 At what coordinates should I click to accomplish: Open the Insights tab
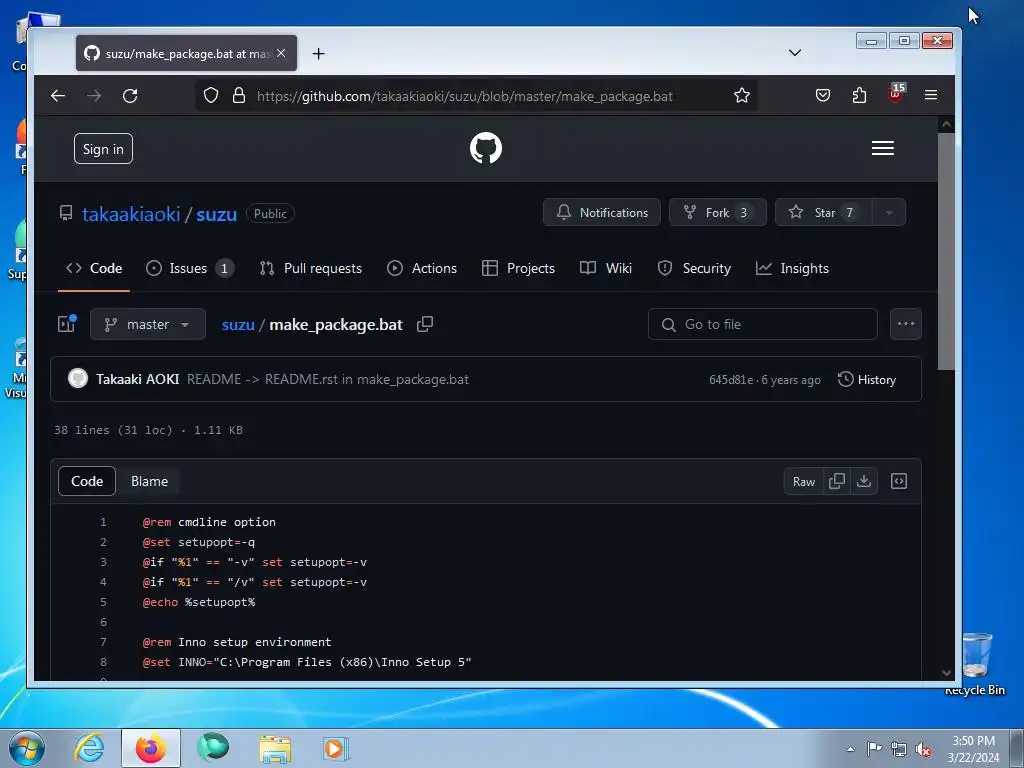[x=792, y=268]
